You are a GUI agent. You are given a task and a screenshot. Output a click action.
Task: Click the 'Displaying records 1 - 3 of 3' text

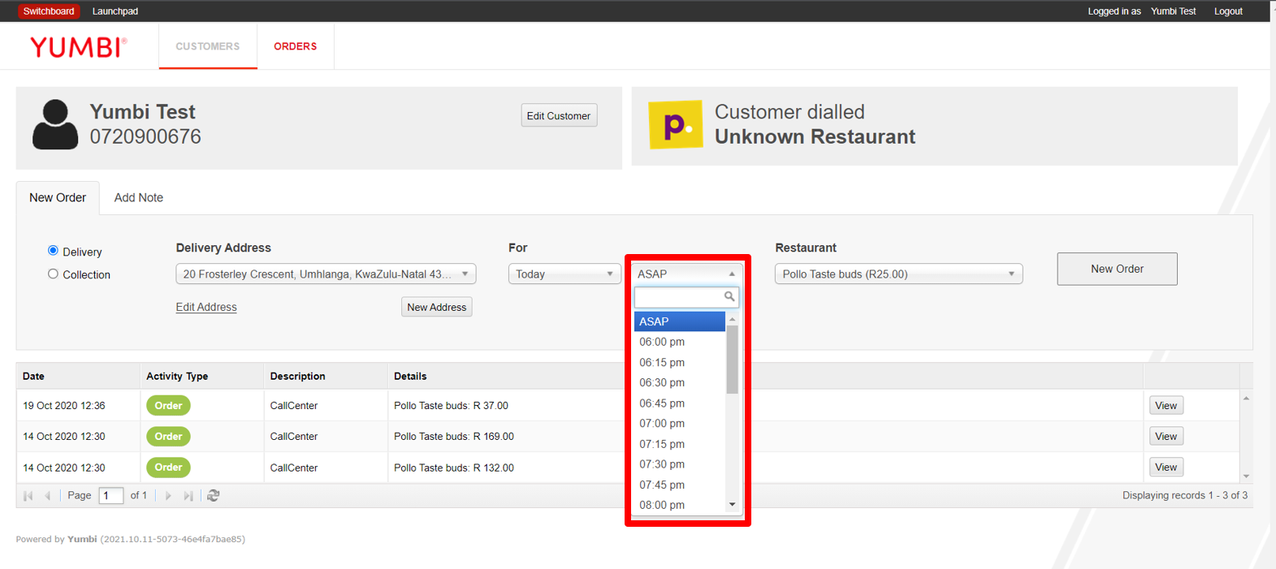tap(1185, 496)
